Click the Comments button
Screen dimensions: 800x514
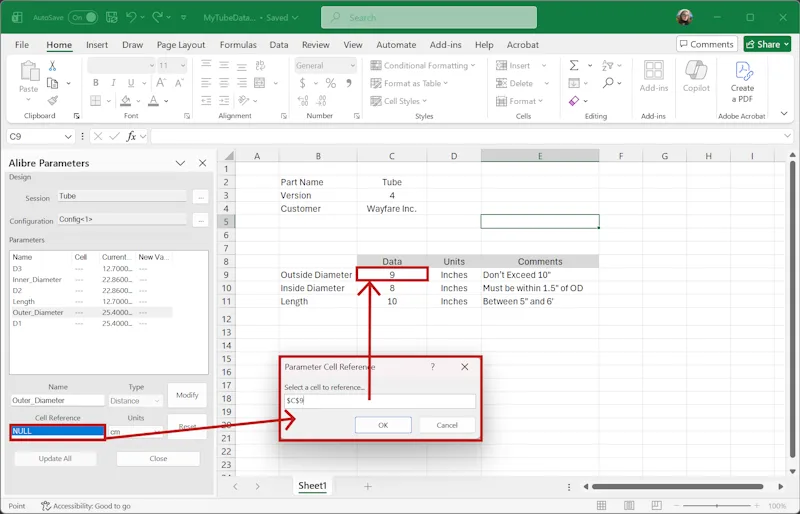point(707,44)
